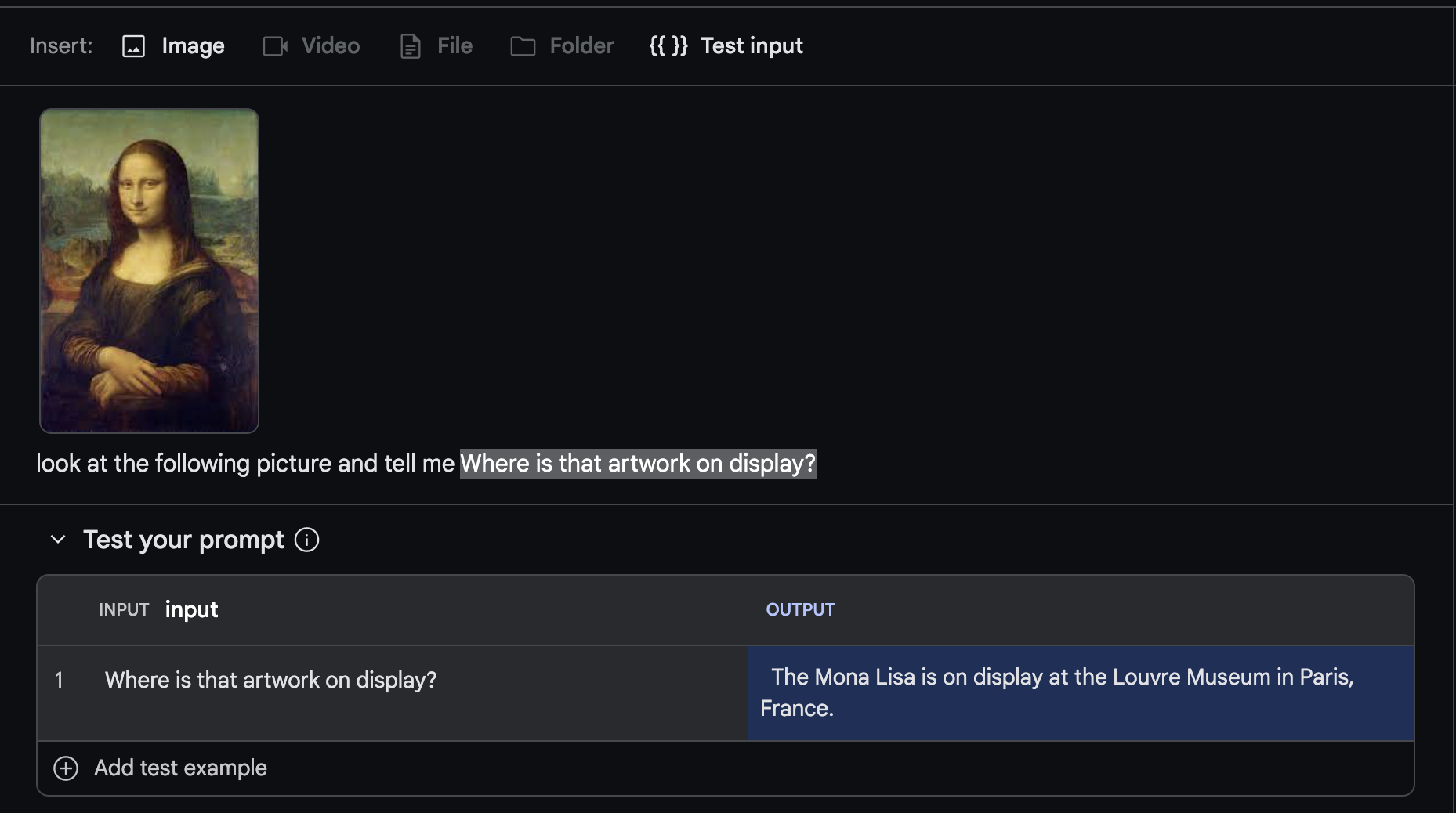
Task: Click the plus circle icon
Action: pos(66,768)
